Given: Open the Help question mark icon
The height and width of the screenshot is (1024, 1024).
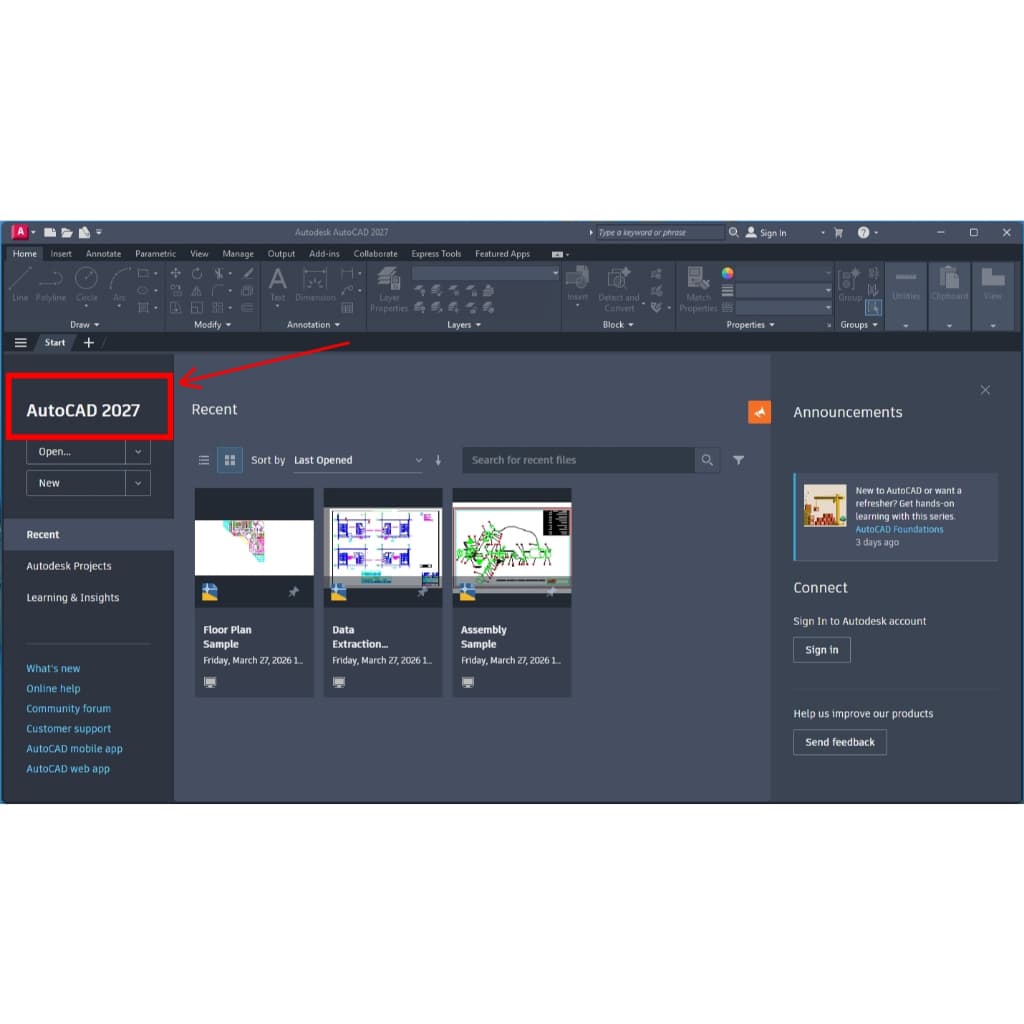Looking at the screenshot, I should point(863,232).
